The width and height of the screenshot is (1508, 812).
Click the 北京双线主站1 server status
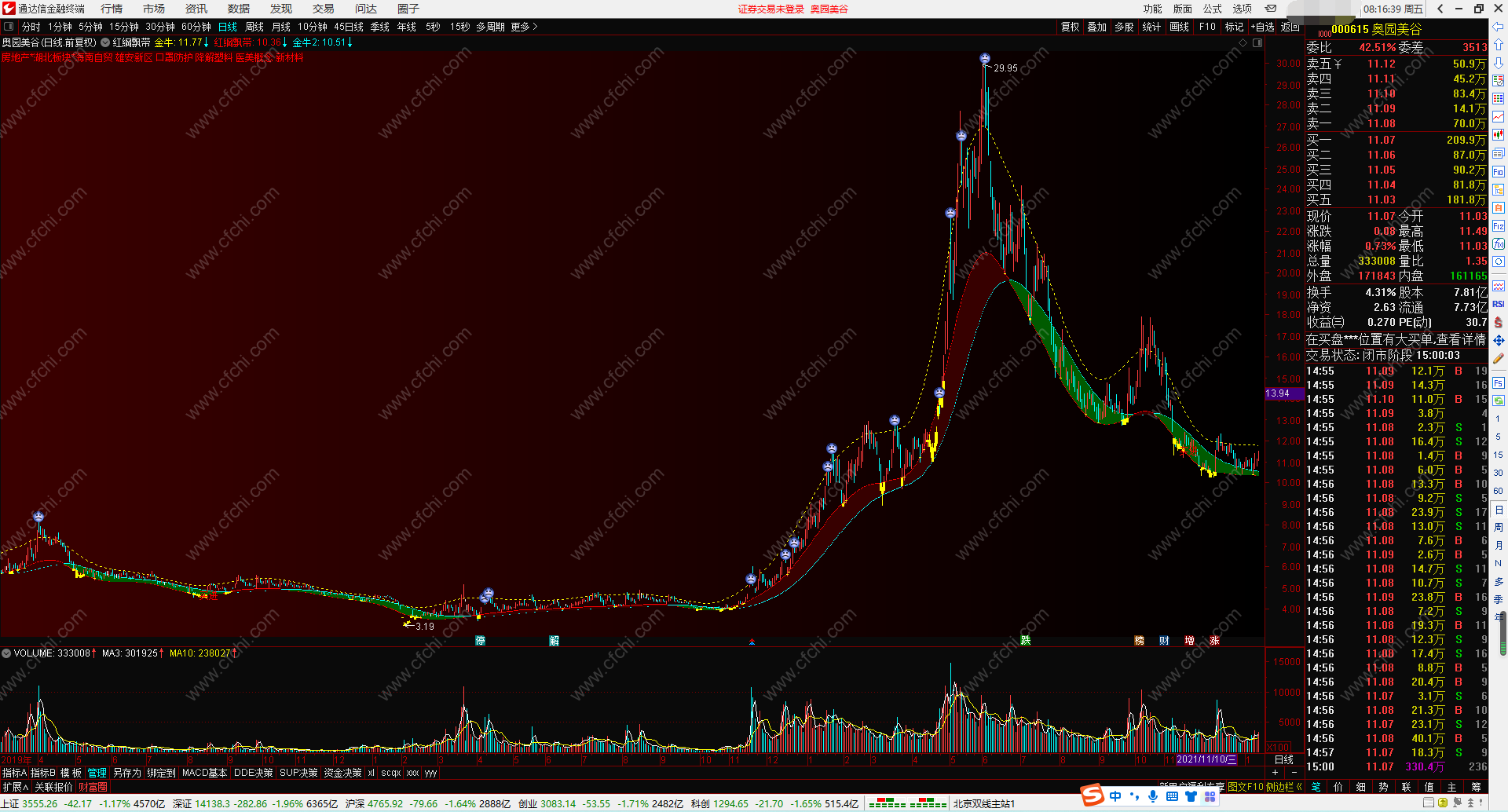tap(984, 803)
